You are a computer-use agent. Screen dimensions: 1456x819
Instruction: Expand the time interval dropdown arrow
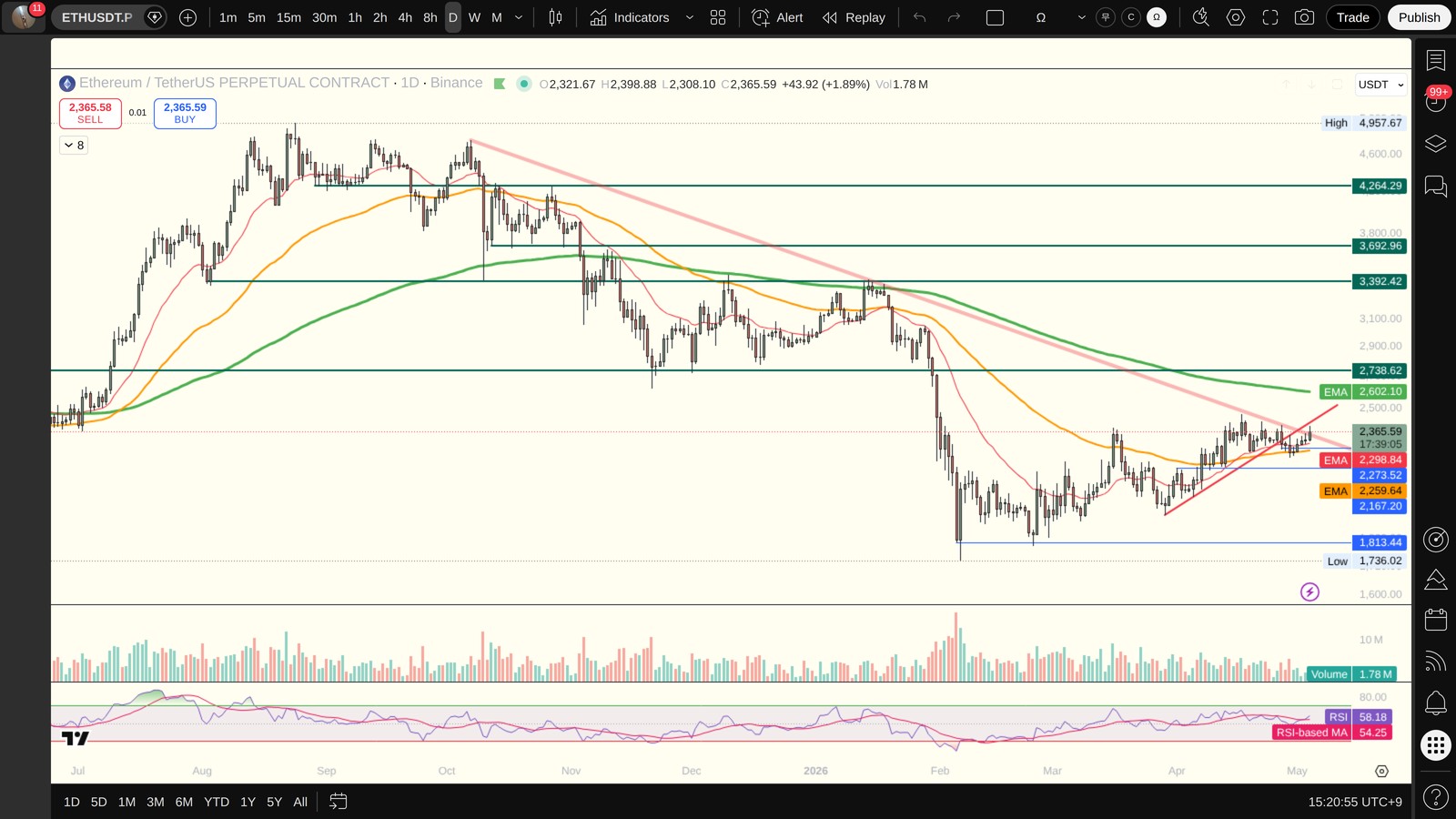pyautogui.click(x=519, y=17)
